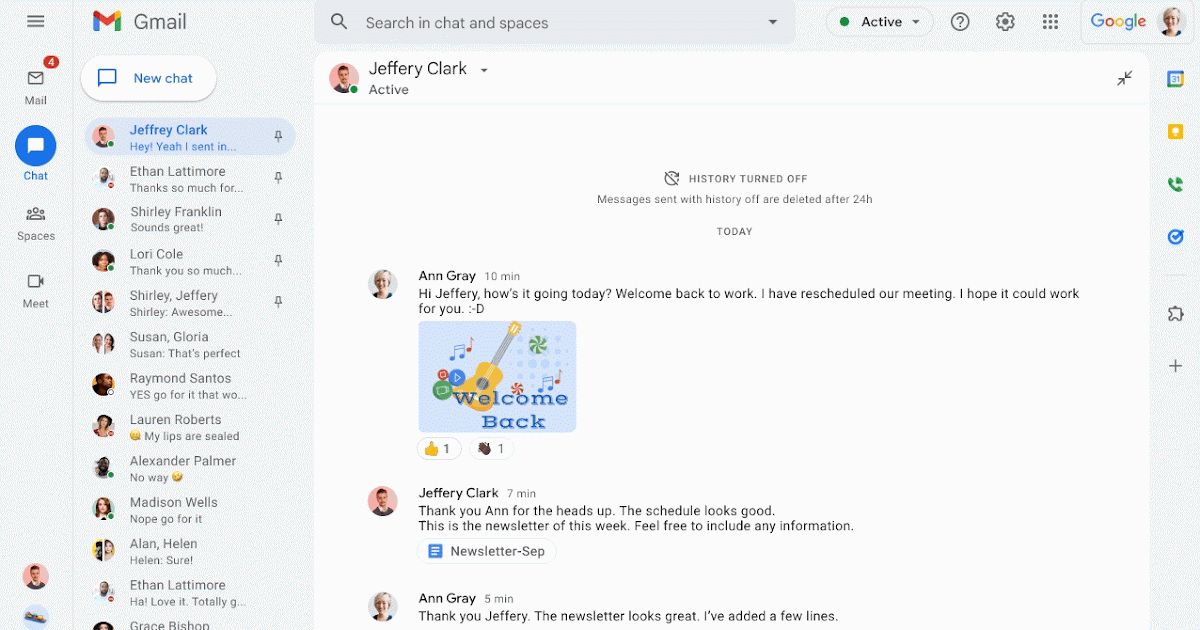Open the Active status dropdown
The width and height of the screenshot is (1200, 630).
tap(880, 20)
